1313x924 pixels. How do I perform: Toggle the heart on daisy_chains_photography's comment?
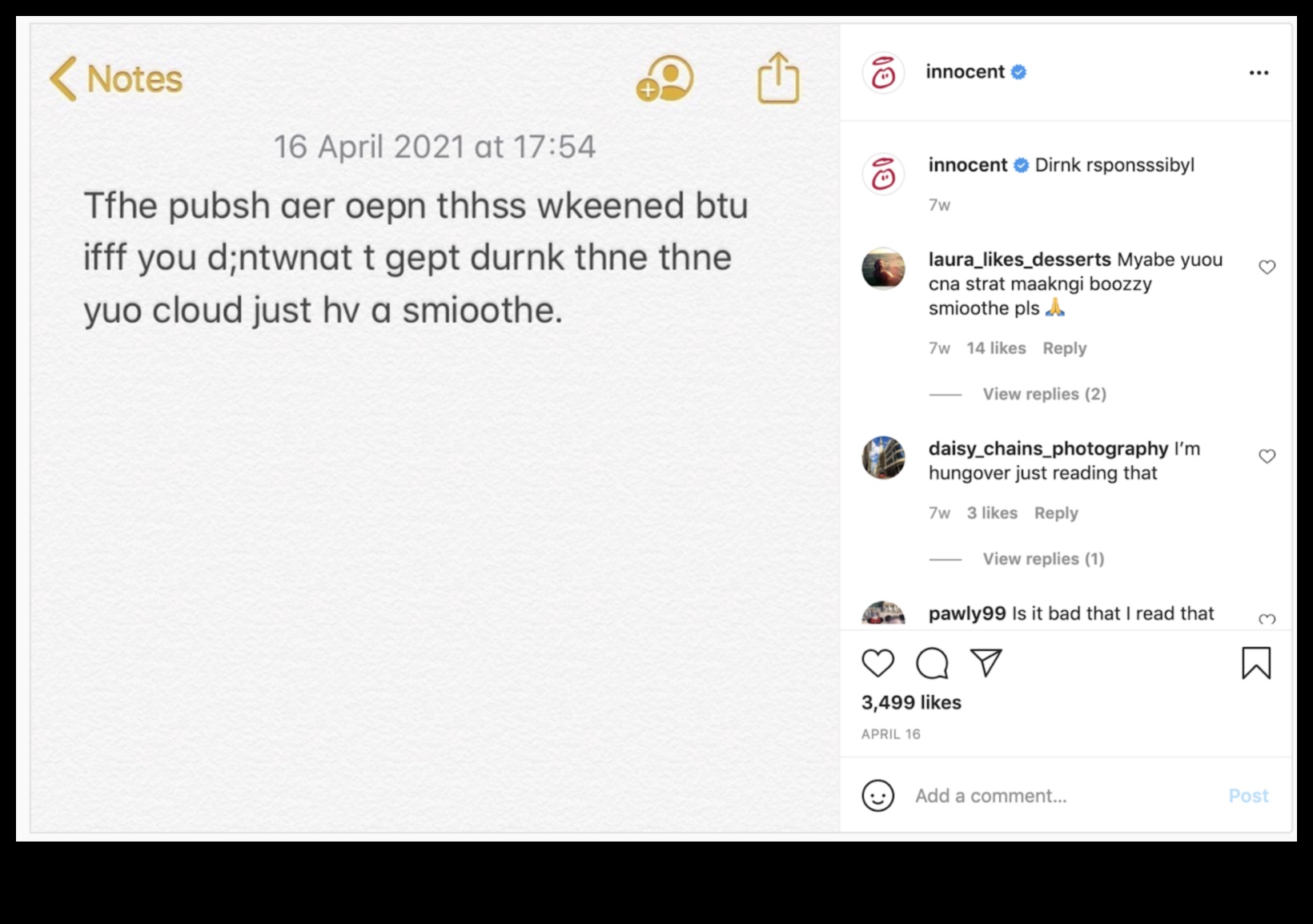pyautogui.click(x=1267, y=456)
